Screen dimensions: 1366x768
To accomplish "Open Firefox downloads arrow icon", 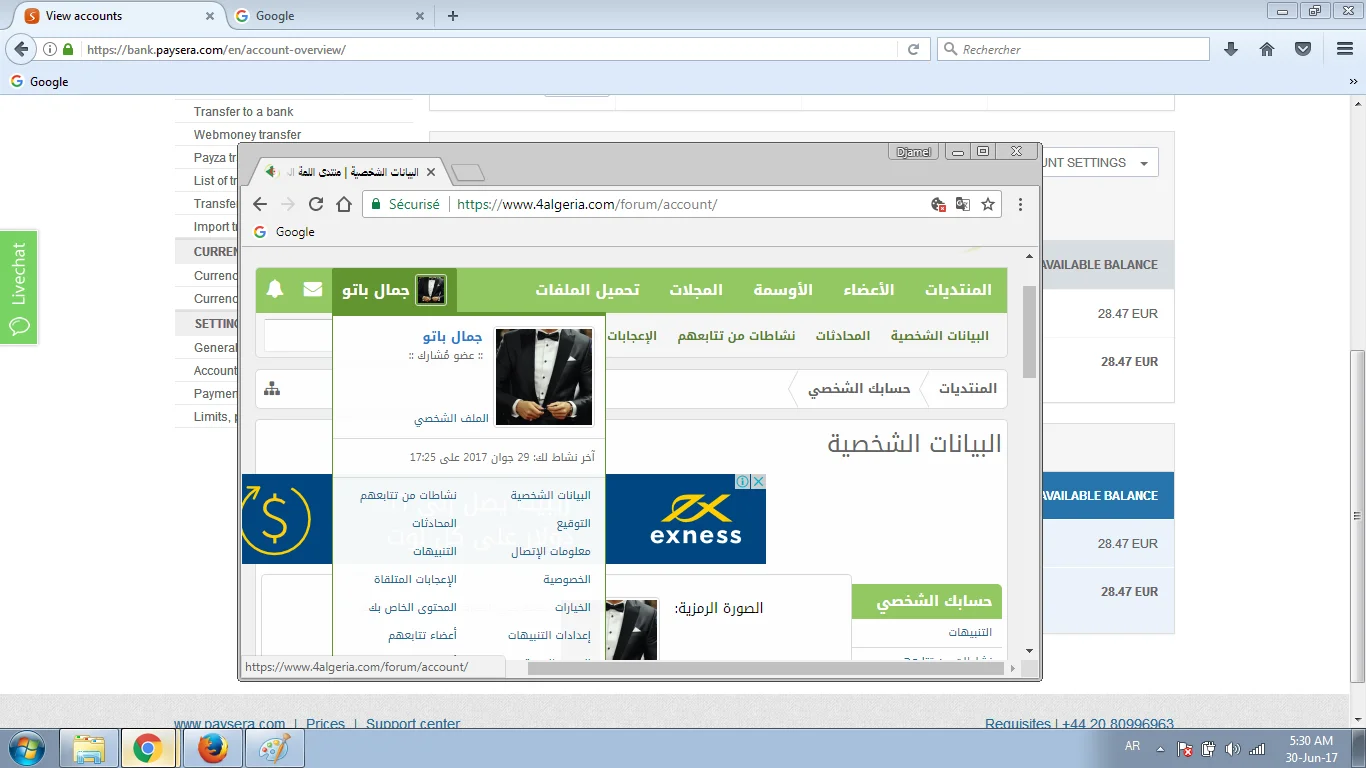I will (x=1231, y=49).
